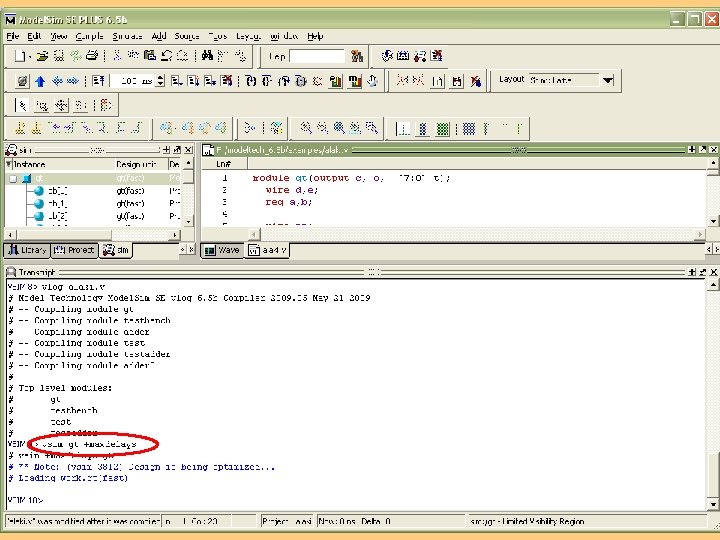Click the Open folder toolbar icon
The width and height of the screenshot is (720, 540).
42,56
